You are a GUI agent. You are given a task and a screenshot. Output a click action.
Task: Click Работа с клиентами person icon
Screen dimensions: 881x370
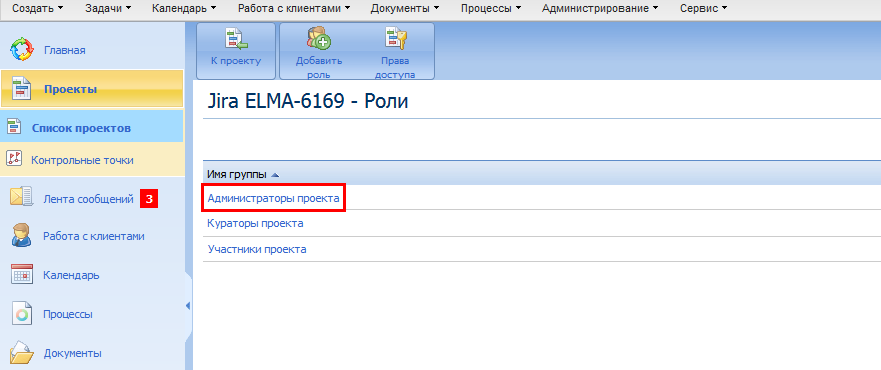22,236
